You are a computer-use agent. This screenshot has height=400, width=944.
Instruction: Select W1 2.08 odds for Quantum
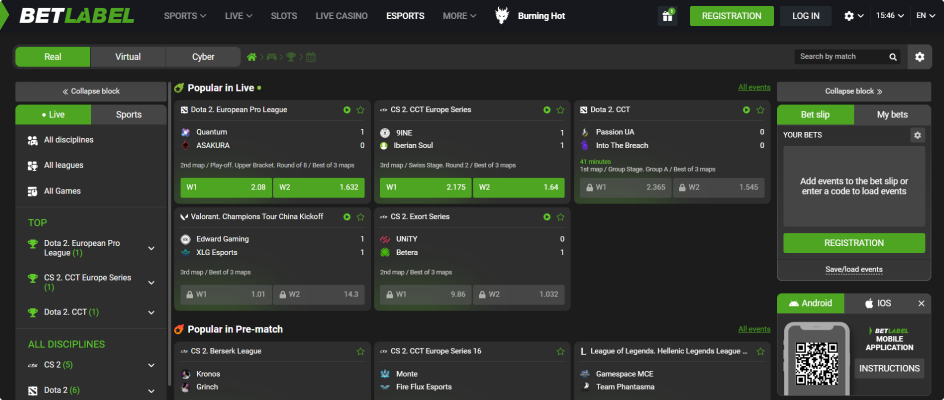(x=226, y=187)
